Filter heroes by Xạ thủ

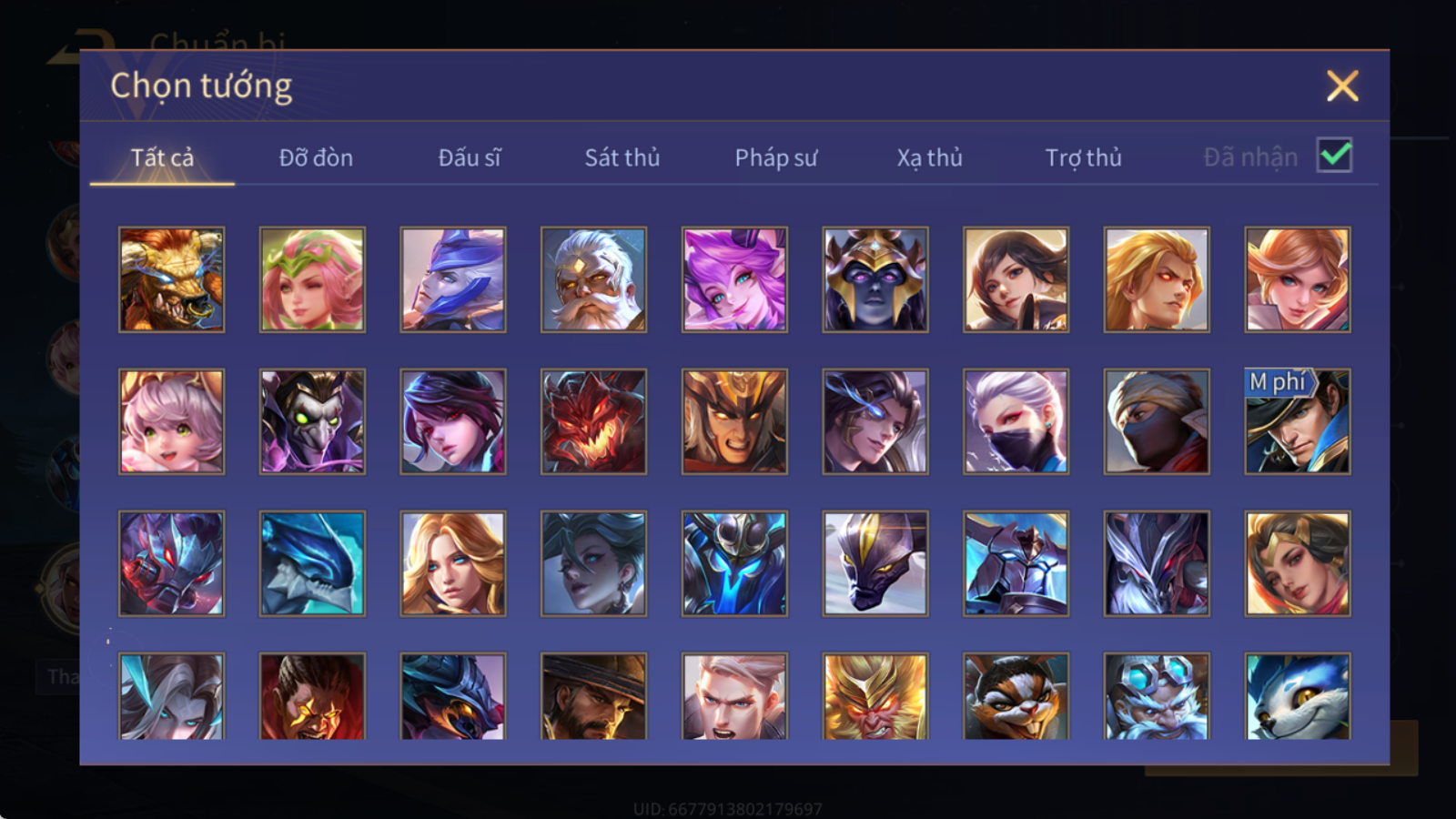coord(929,157)
